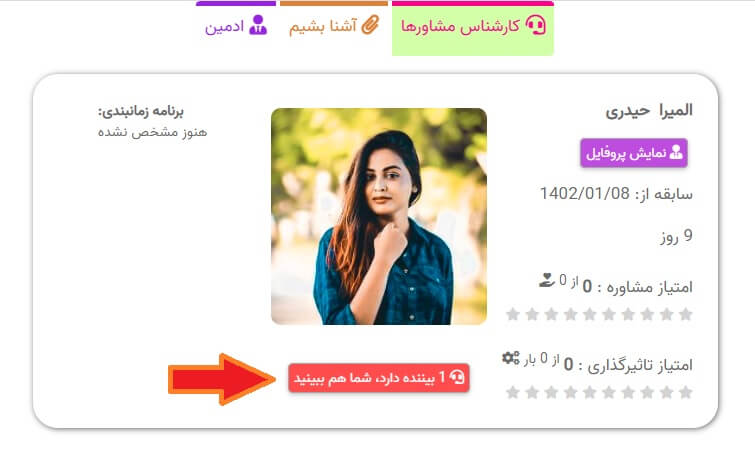Click the paperclip icon beside آشنا بشیم
Image resolution: width=755 pixels, height=464 pixels.
370,25
